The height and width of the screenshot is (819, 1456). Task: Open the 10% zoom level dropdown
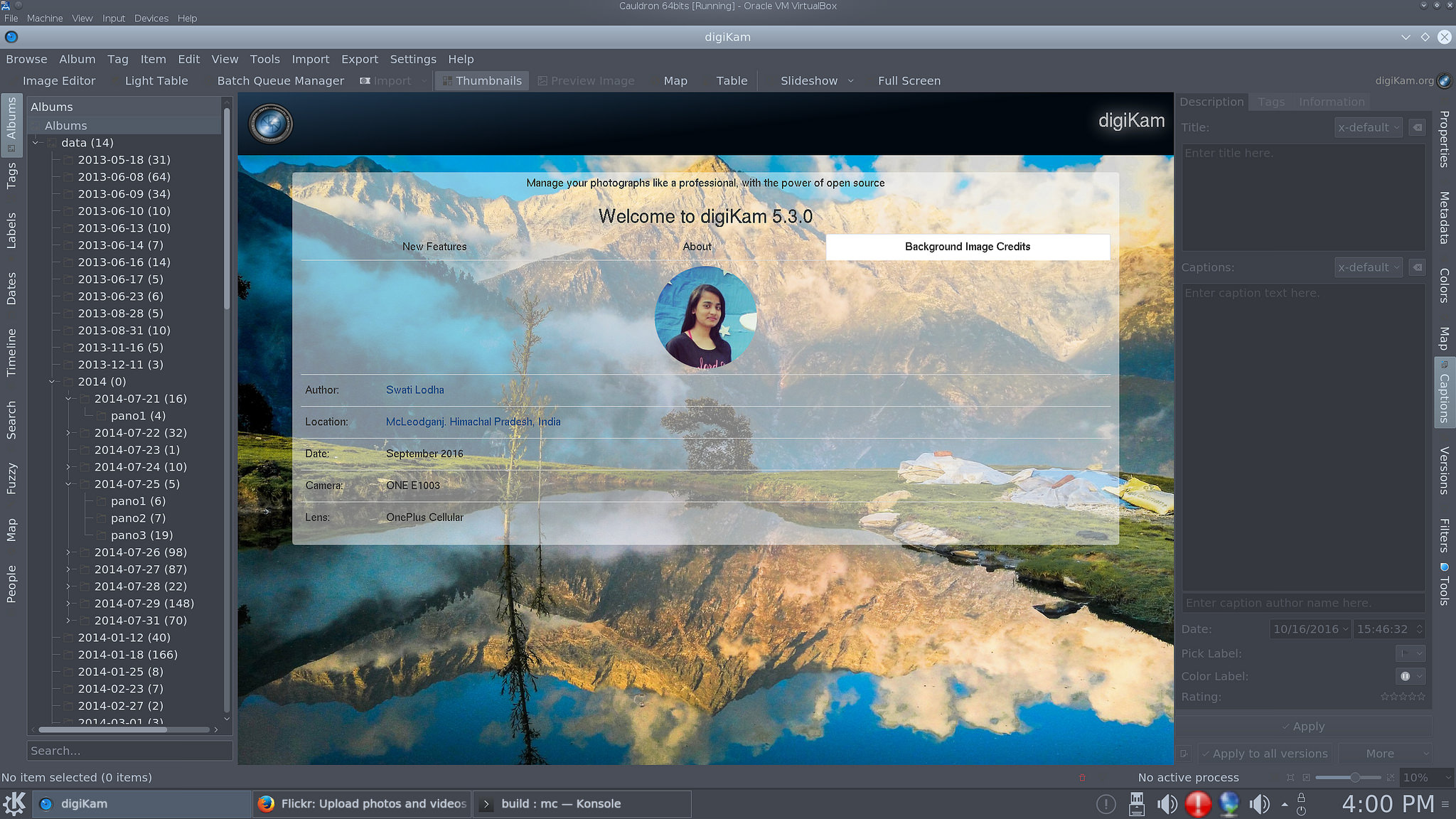(1427, 778)
